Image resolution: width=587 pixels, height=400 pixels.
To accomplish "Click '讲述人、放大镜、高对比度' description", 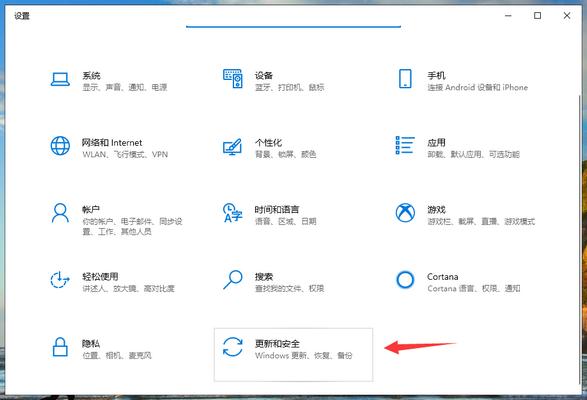I will point(128,288).
